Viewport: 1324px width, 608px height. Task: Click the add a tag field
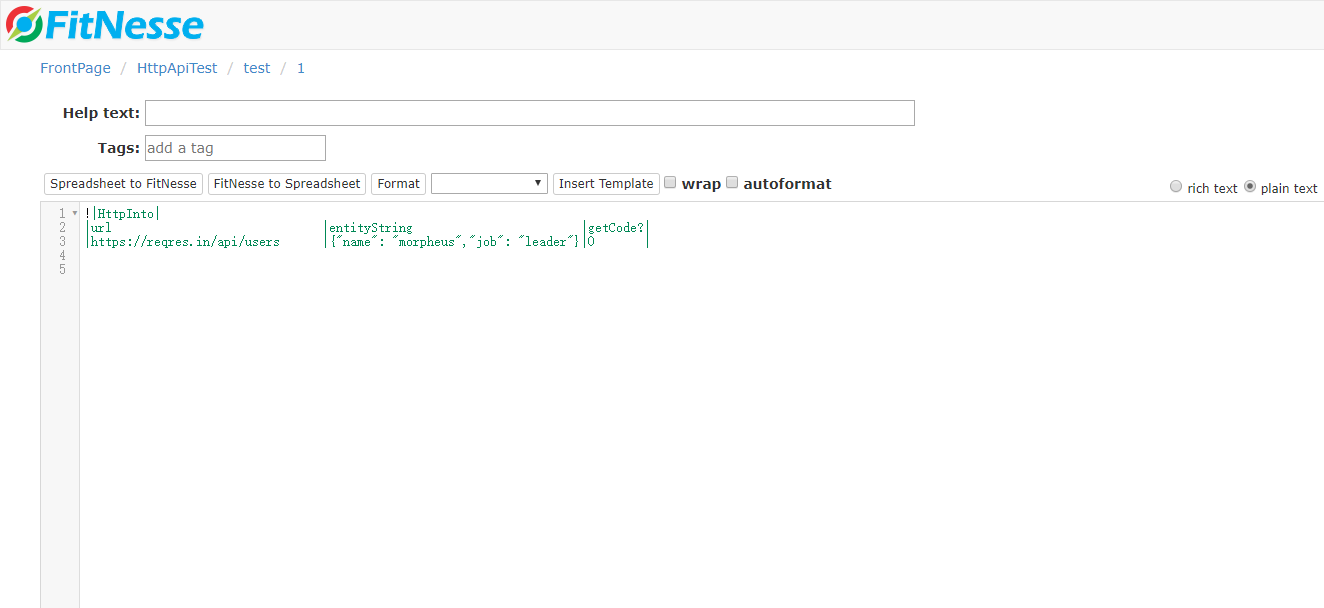[235, 148]
